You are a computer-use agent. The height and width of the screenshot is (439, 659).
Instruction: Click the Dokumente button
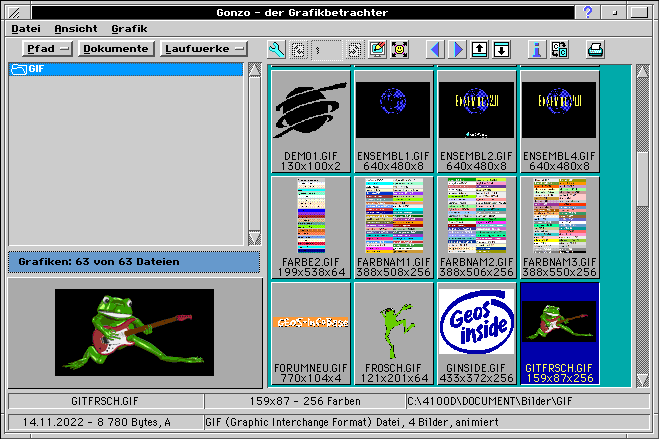[x=116, y=49]
